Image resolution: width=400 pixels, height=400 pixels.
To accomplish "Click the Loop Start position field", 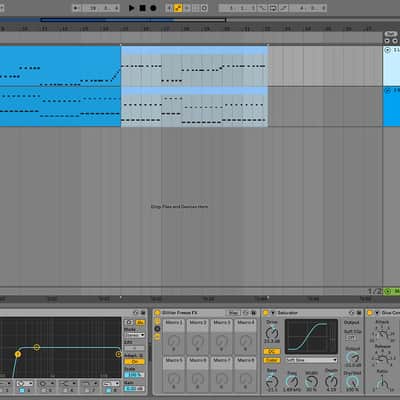I will click(x=237, y=8).
